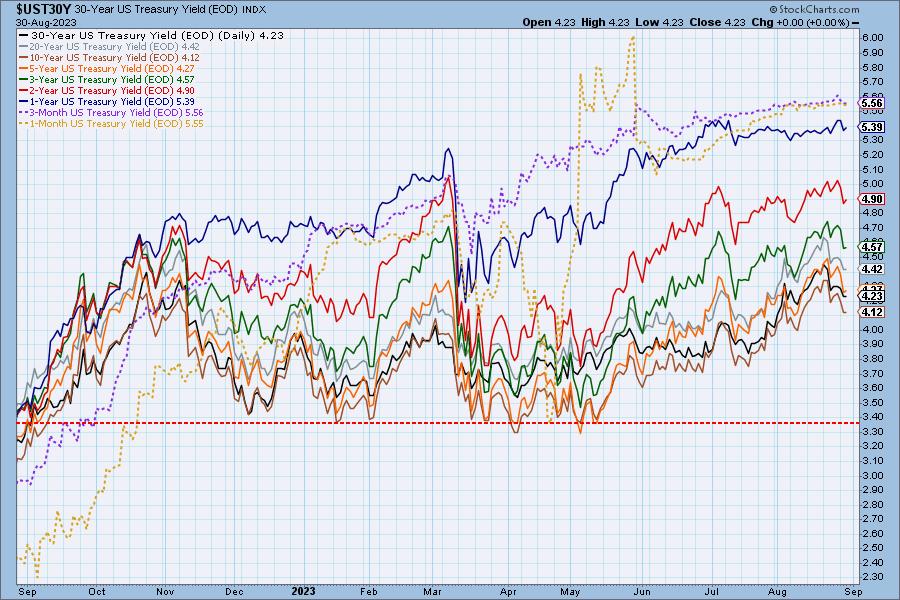Click the 4.23 last-value tag on the right
The width and height of the screenshot is (900, 600).
click(x=872, y=297)
